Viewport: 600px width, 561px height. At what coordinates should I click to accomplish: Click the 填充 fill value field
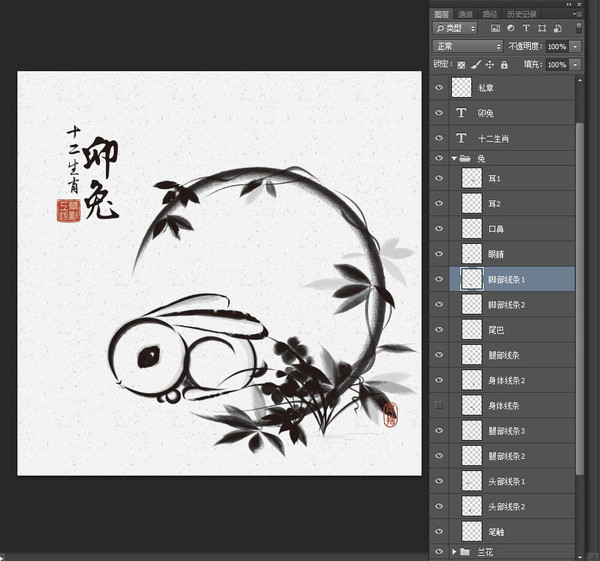pos(558,65)
